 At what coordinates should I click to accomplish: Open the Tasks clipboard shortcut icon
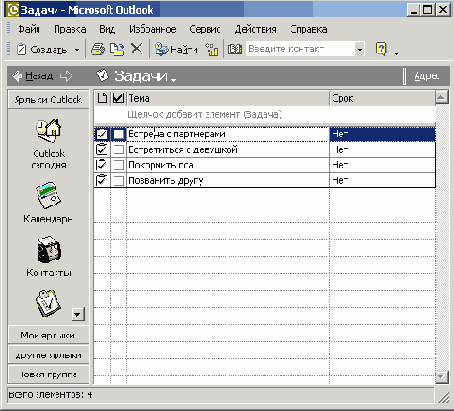48,303
